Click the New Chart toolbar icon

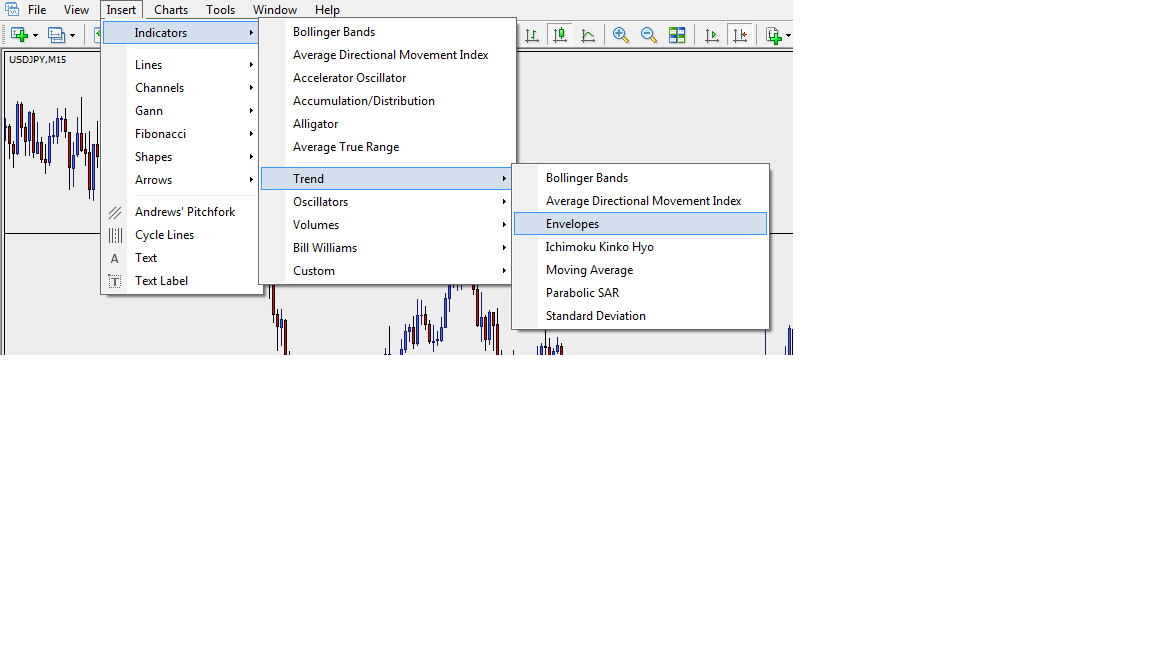click(19, 35)
